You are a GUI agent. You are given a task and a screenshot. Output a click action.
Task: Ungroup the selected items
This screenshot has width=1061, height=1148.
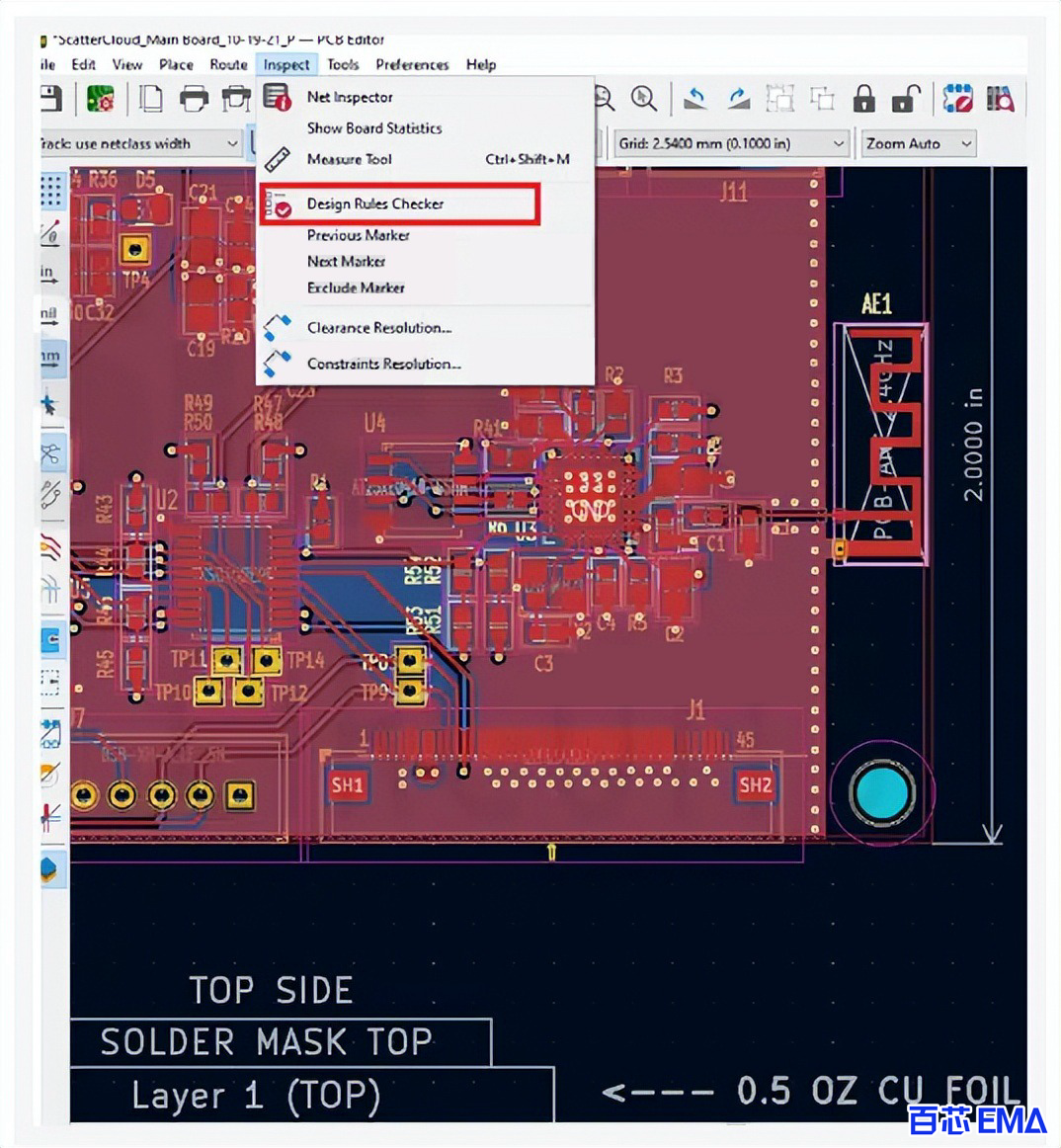822,98
